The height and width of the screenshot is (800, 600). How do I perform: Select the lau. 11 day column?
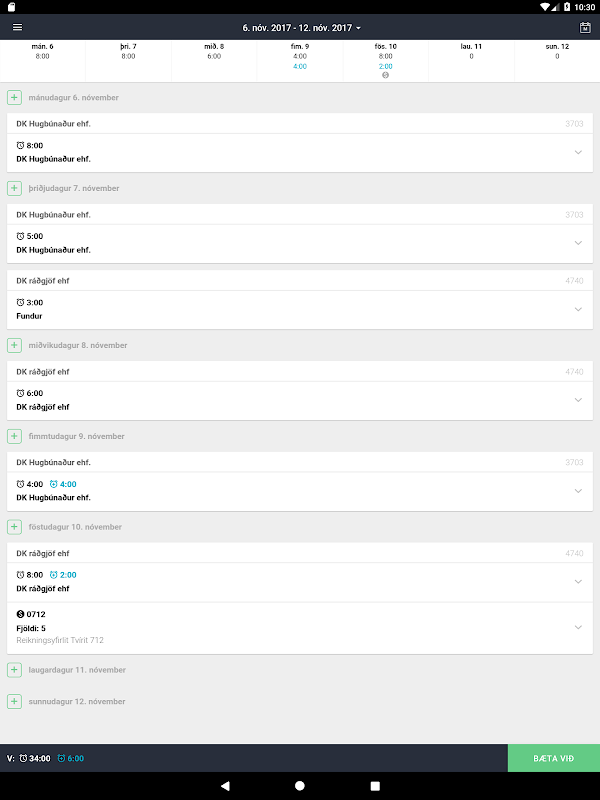click(x=471, y=60)
